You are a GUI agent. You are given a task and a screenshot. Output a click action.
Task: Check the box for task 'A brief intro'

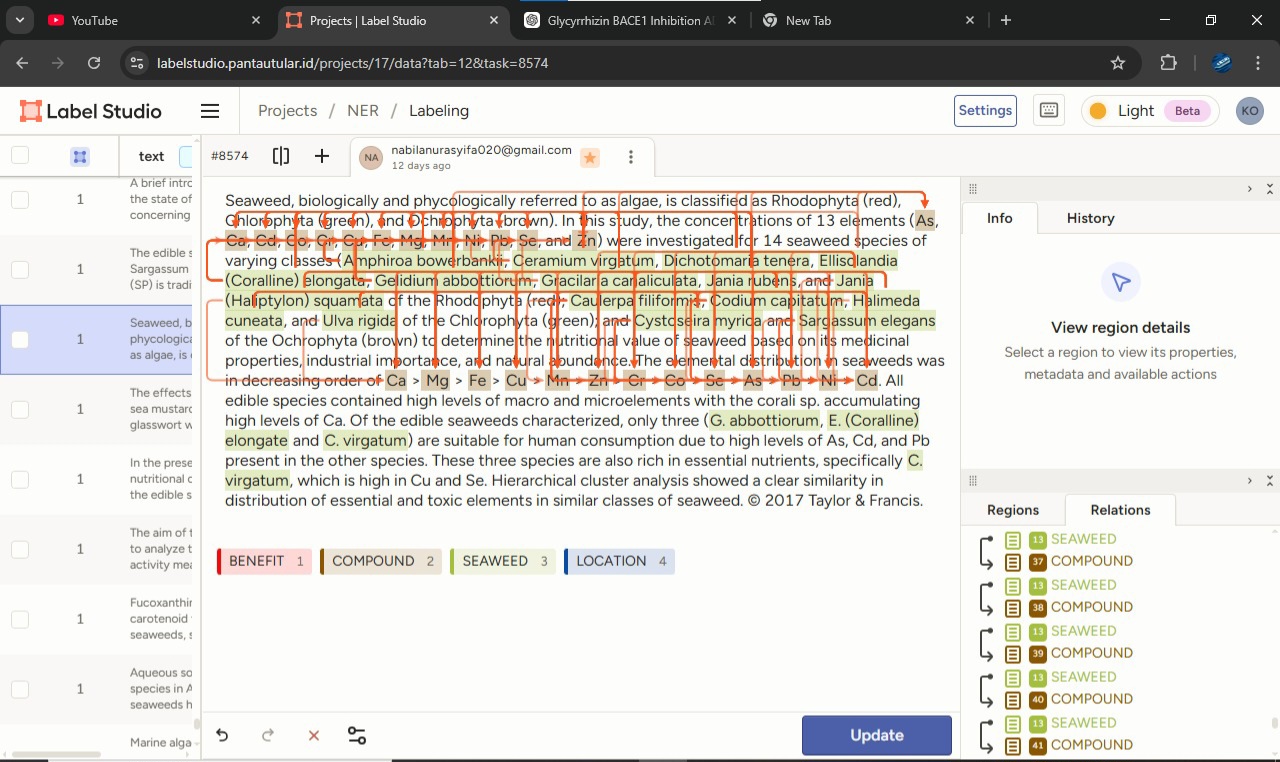coord(20,199)
